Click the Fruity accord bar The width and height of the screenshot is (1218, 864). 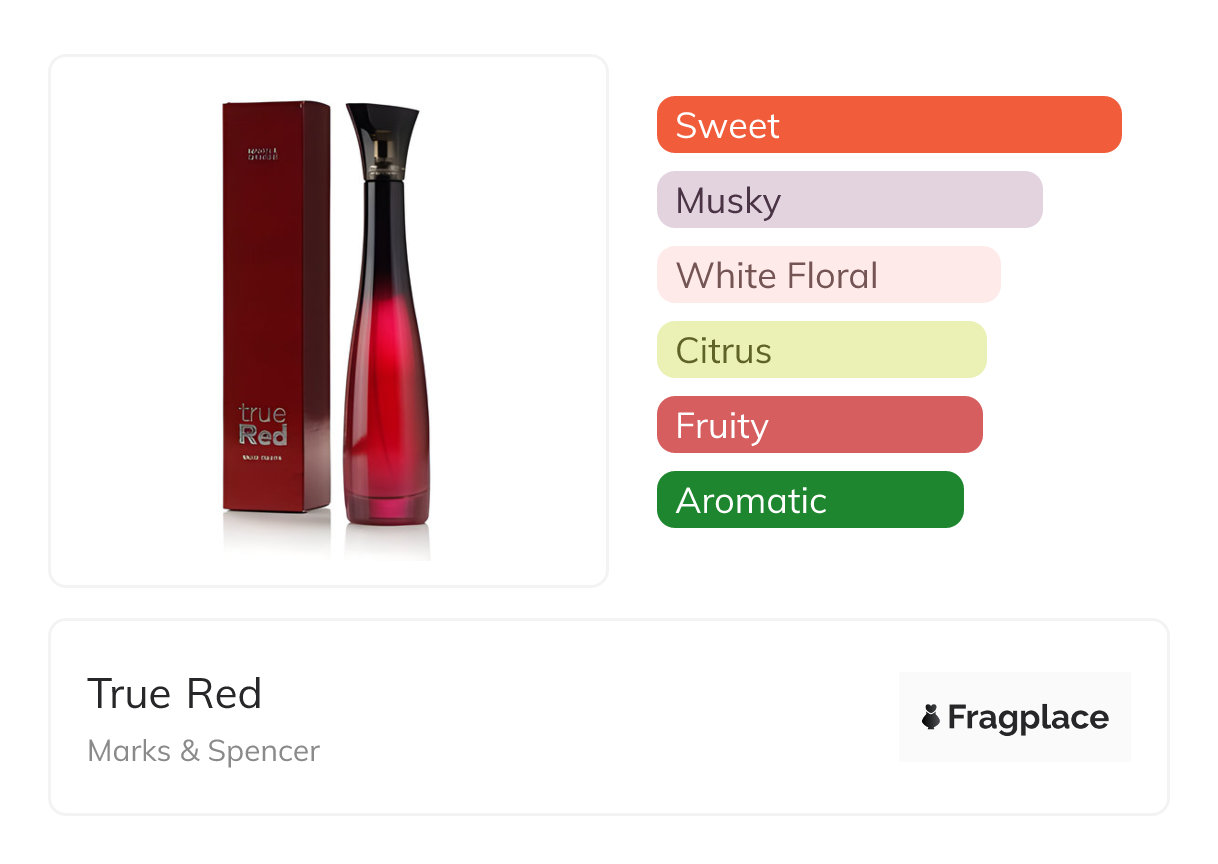tap(819, 425)
